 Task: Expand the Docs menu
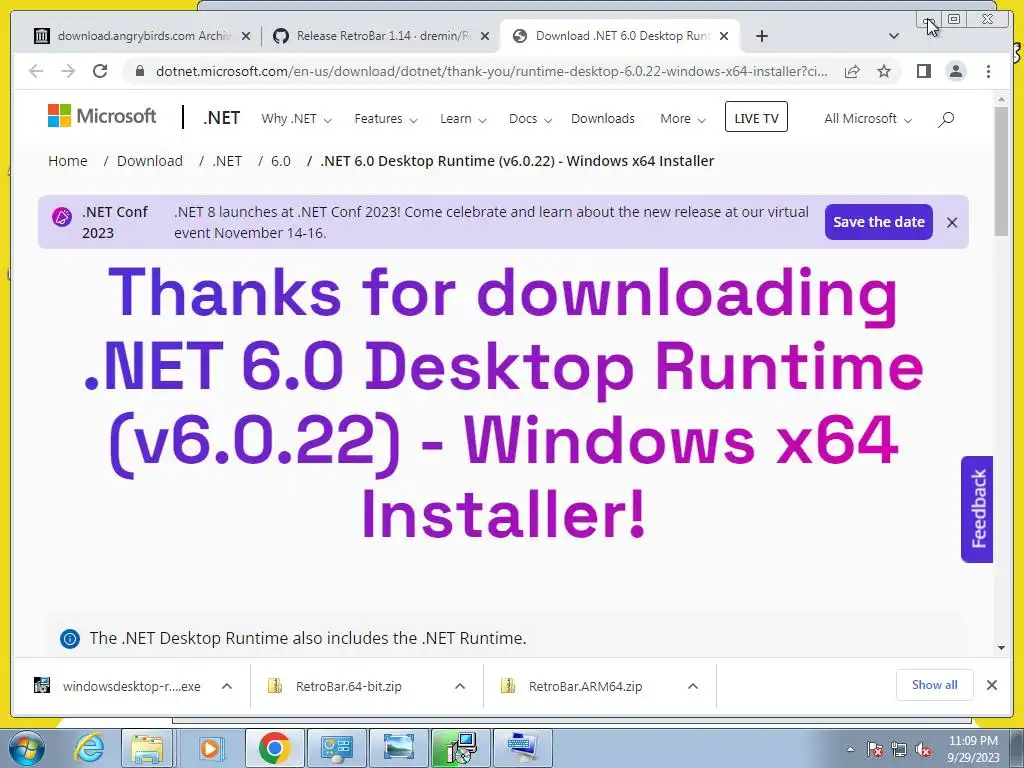(x=530, y=119)
